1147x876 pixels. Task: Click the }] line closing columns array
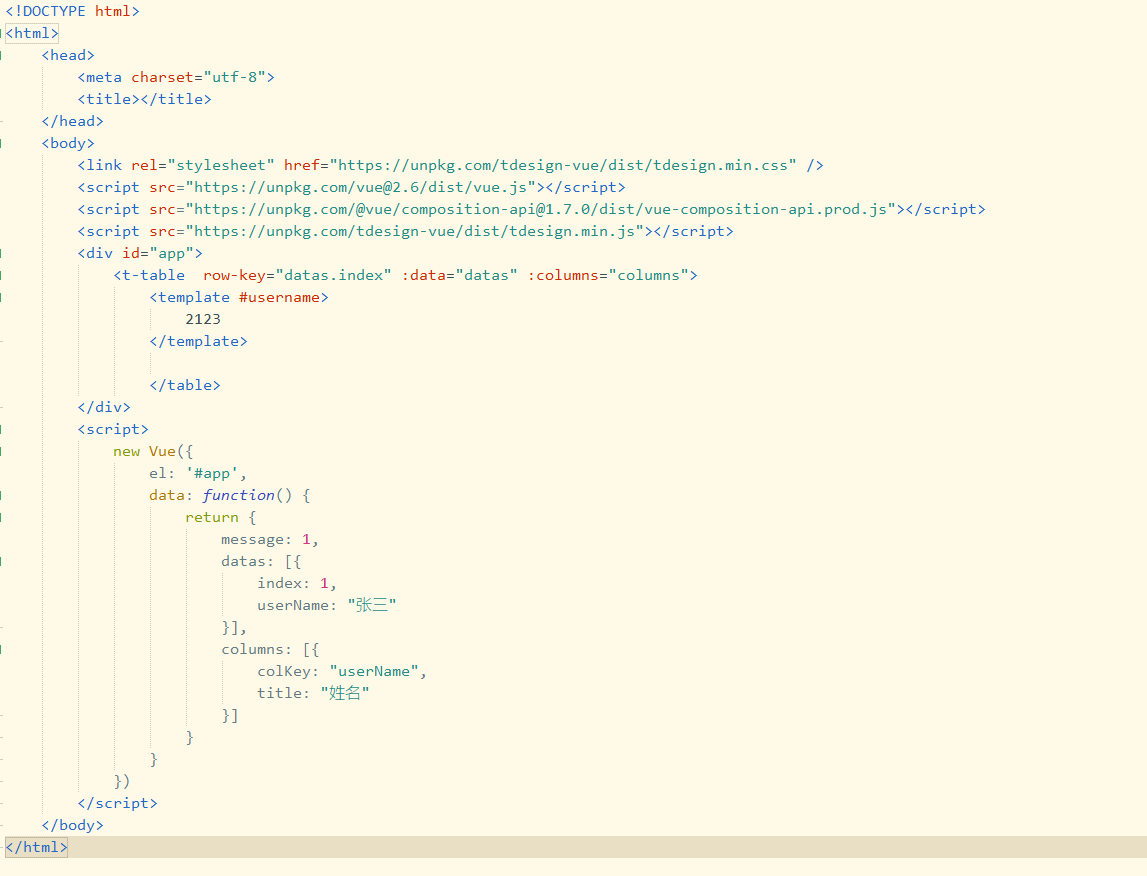click(x=230, y=715)
